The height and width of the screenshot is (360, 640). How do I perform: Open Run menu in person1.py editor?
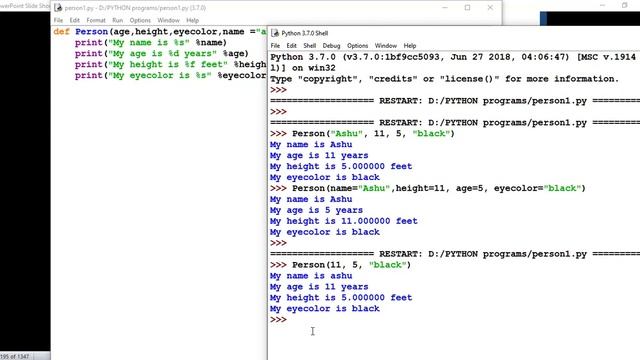(118, 20)
